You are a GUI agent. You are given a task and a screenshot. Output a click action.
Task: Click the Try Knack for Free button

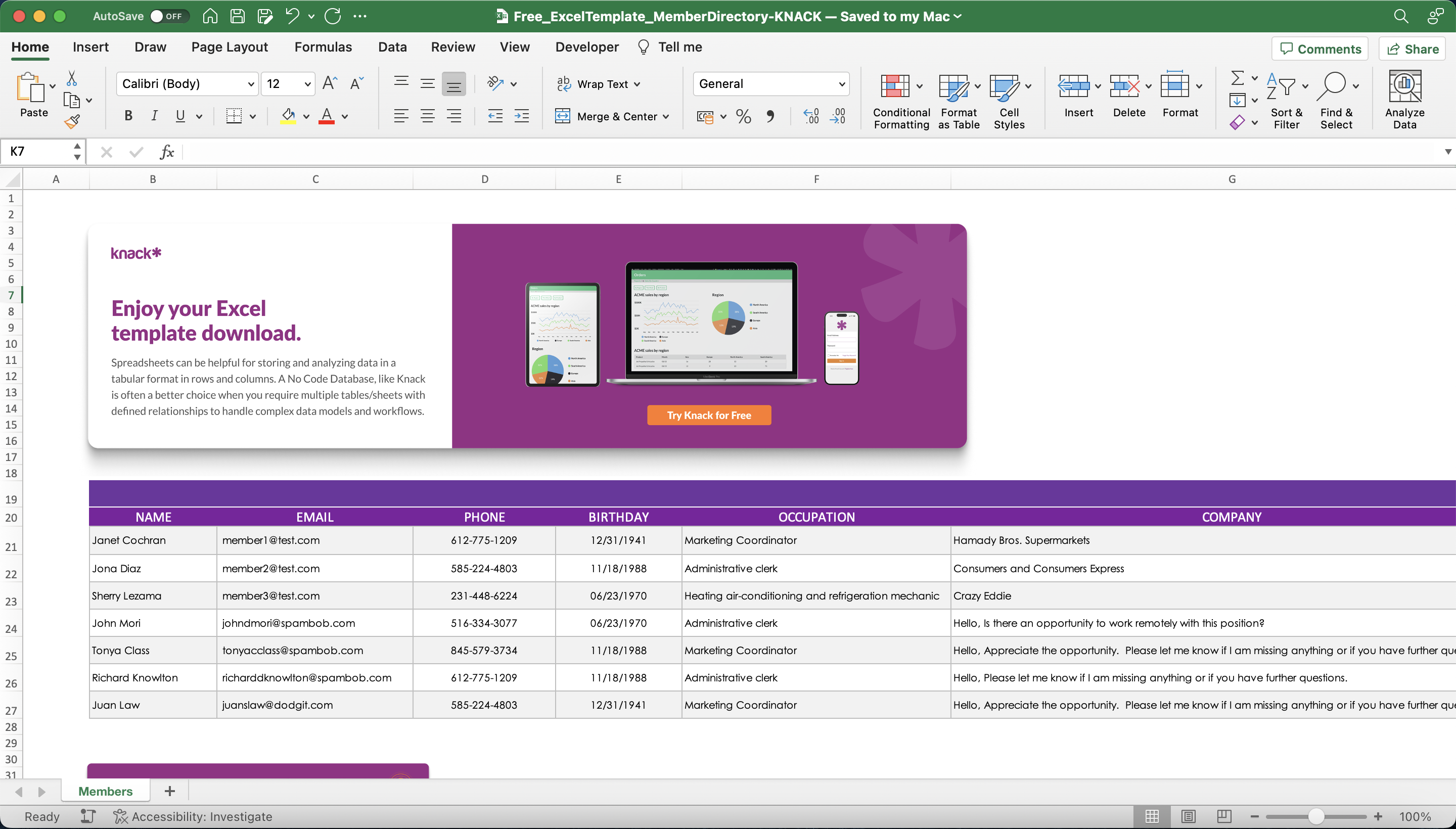pos(709,415)
